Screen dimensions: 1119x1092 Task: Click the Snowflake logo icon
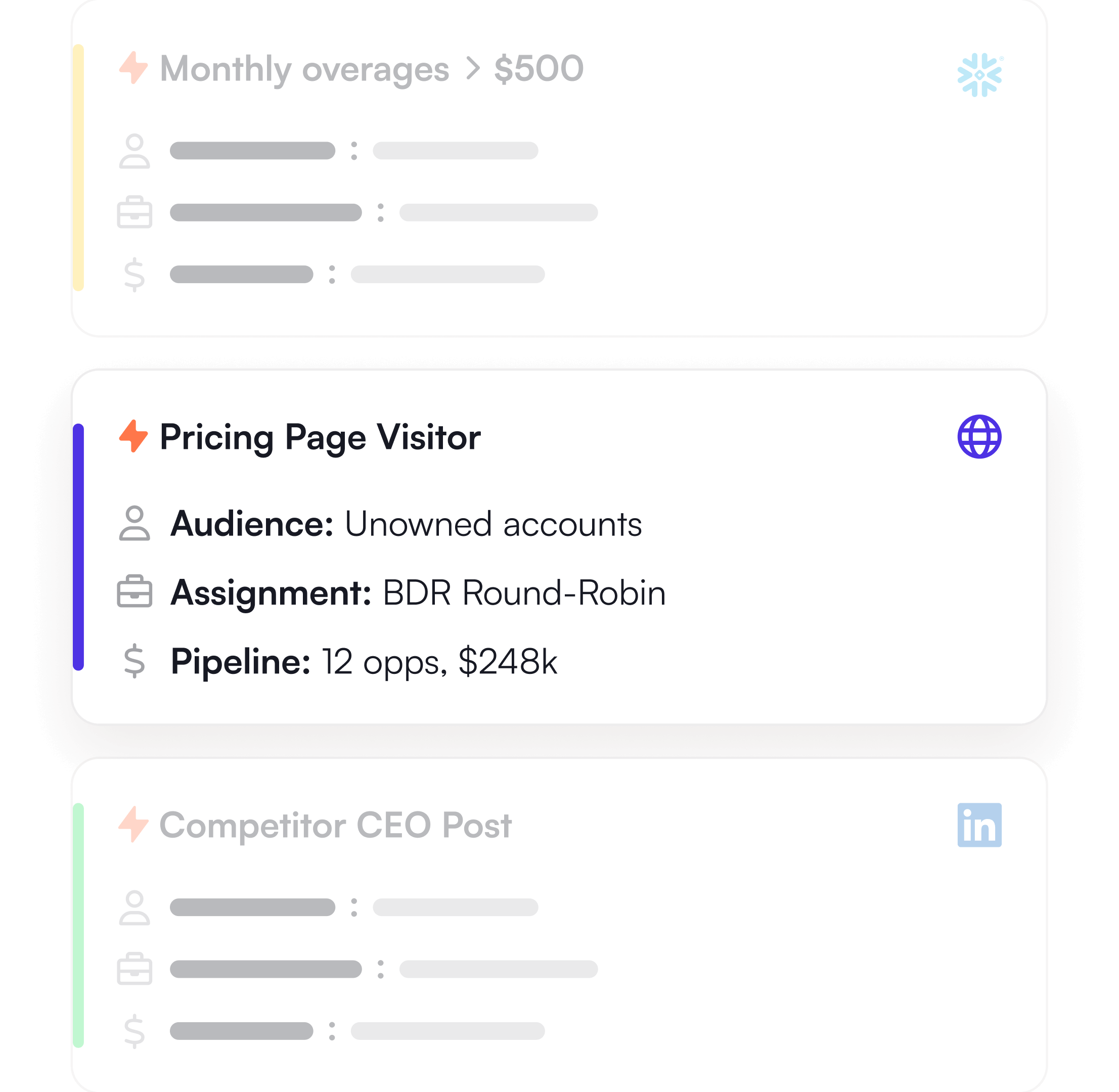pos(979,75)
